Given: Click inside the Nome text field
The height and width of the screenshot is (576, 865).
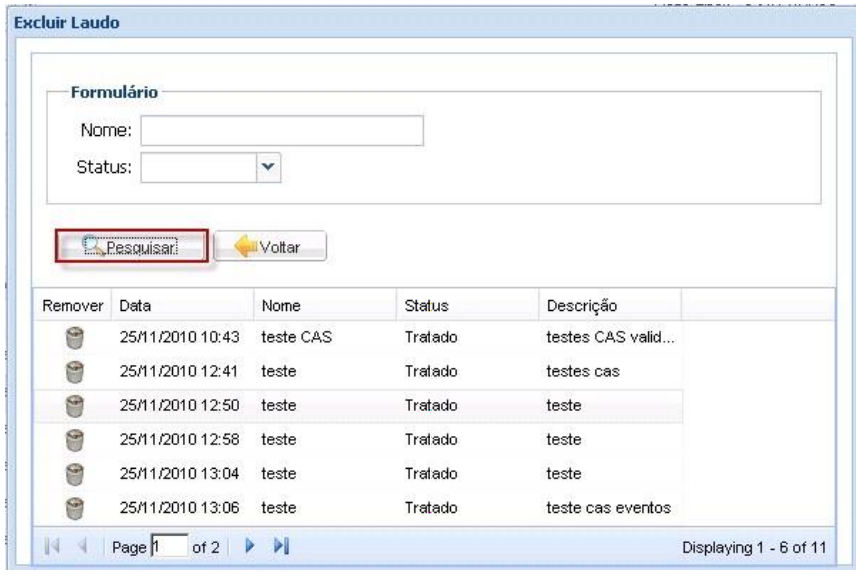Looking at the screenshot, I should (x=282, y=131).
